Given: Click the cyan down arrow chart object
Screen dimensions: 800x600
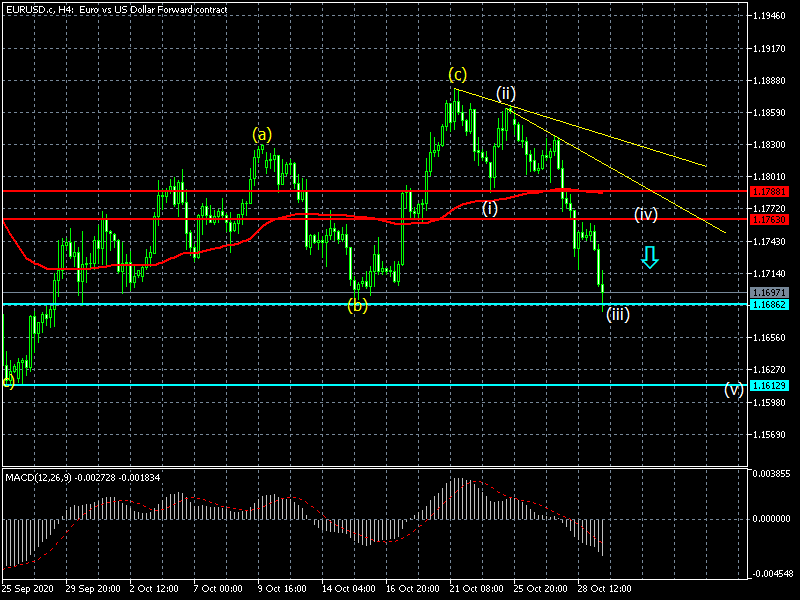Looking at the screenshot, I should click(x=649, y=257).
